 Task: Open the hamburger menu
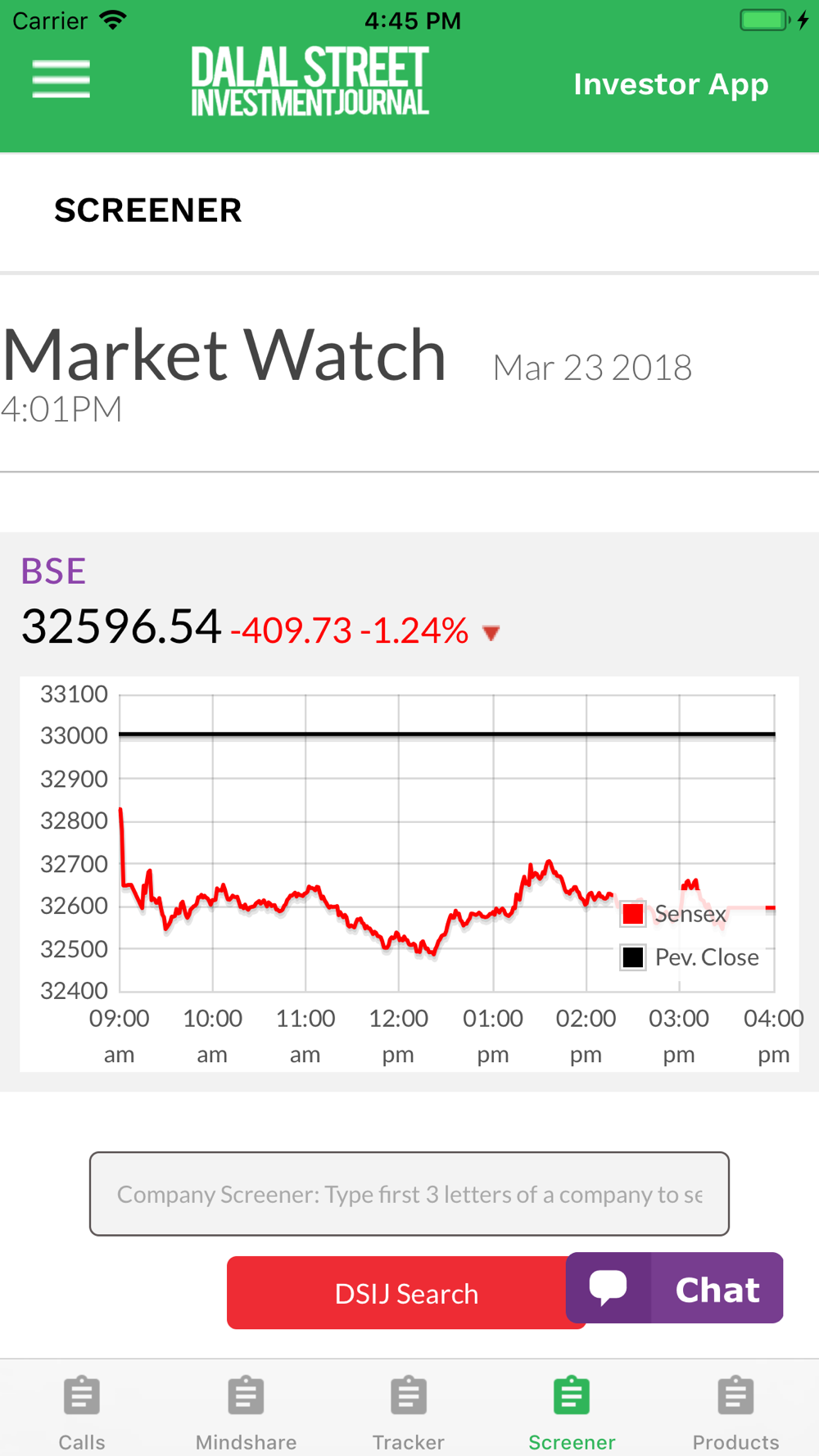tap(61, 79)
